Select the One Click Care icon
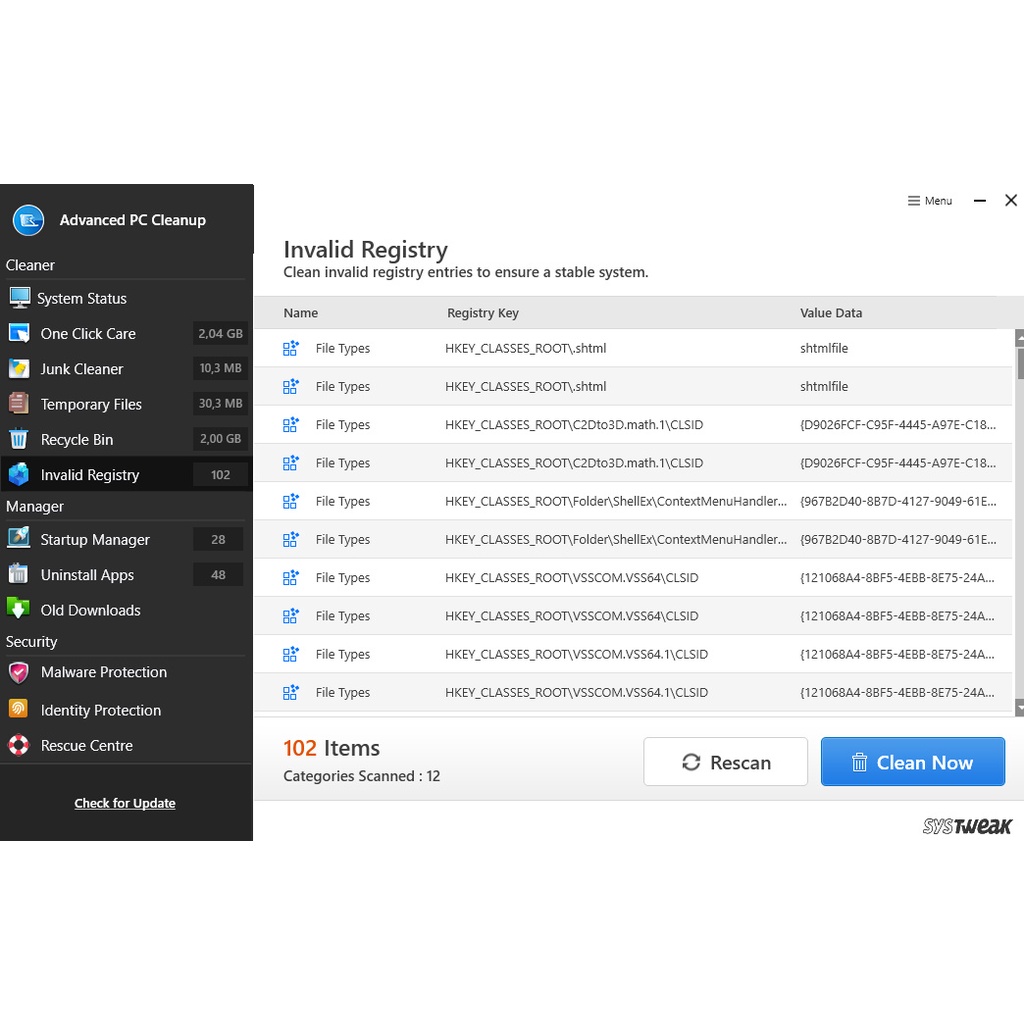 pyautogui.click(x=19, y=333)
